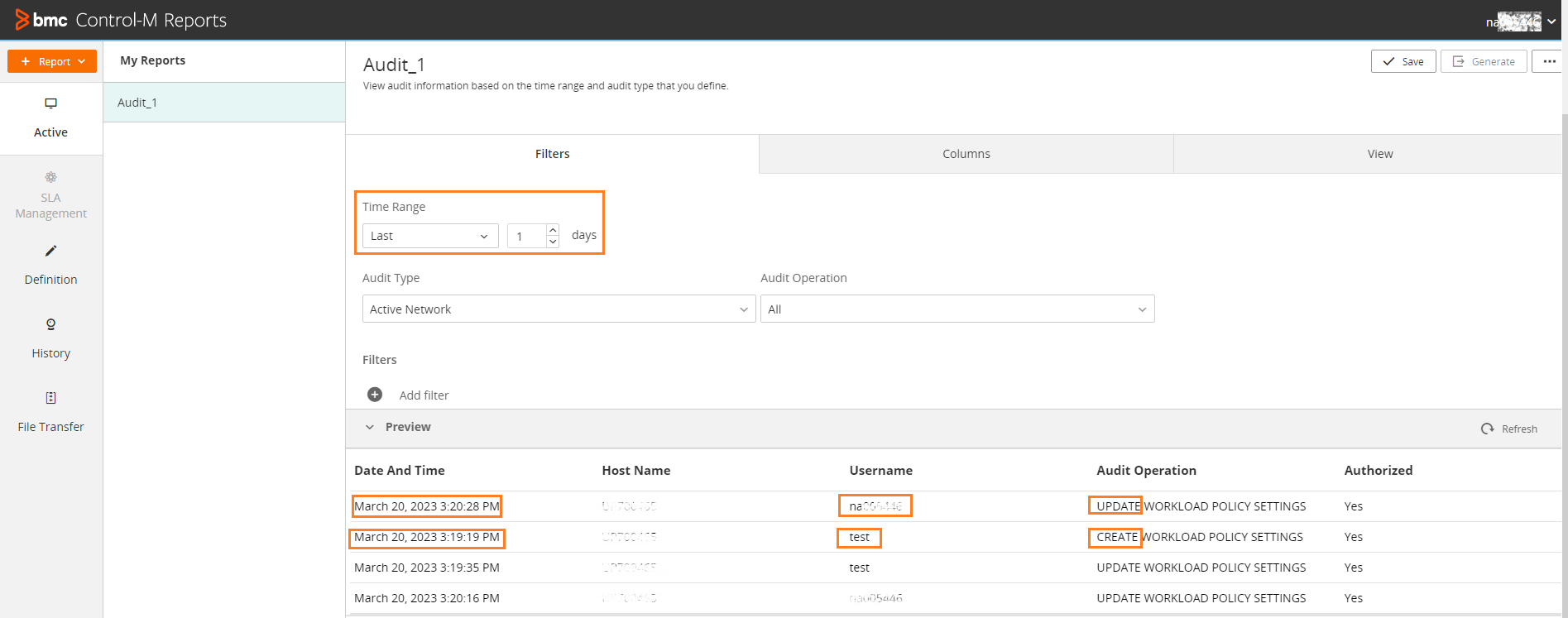Open the History section icon

click(x=50, y=324)
